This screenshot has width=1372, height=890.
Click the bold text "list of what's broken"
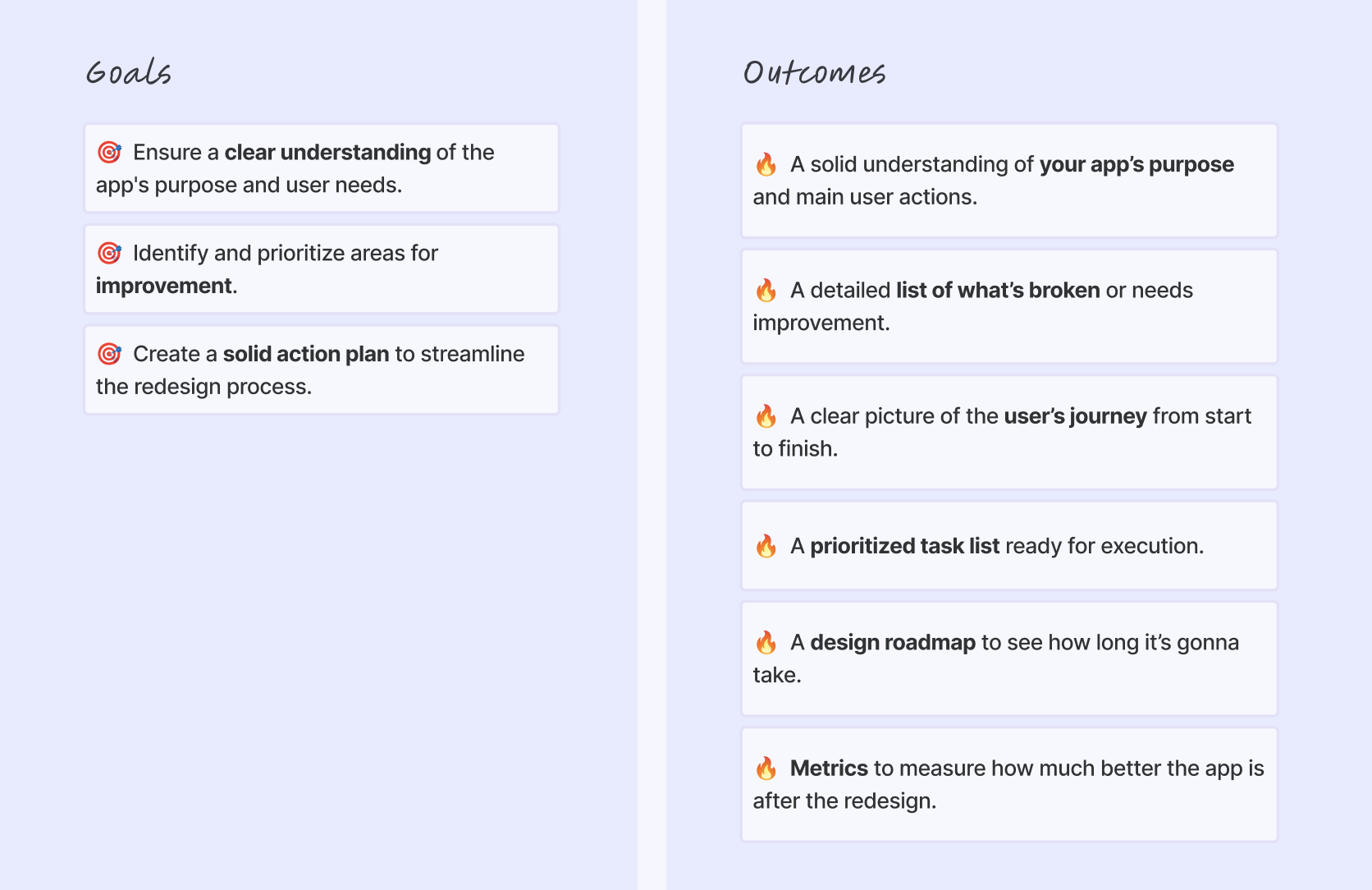coord(998,290)
